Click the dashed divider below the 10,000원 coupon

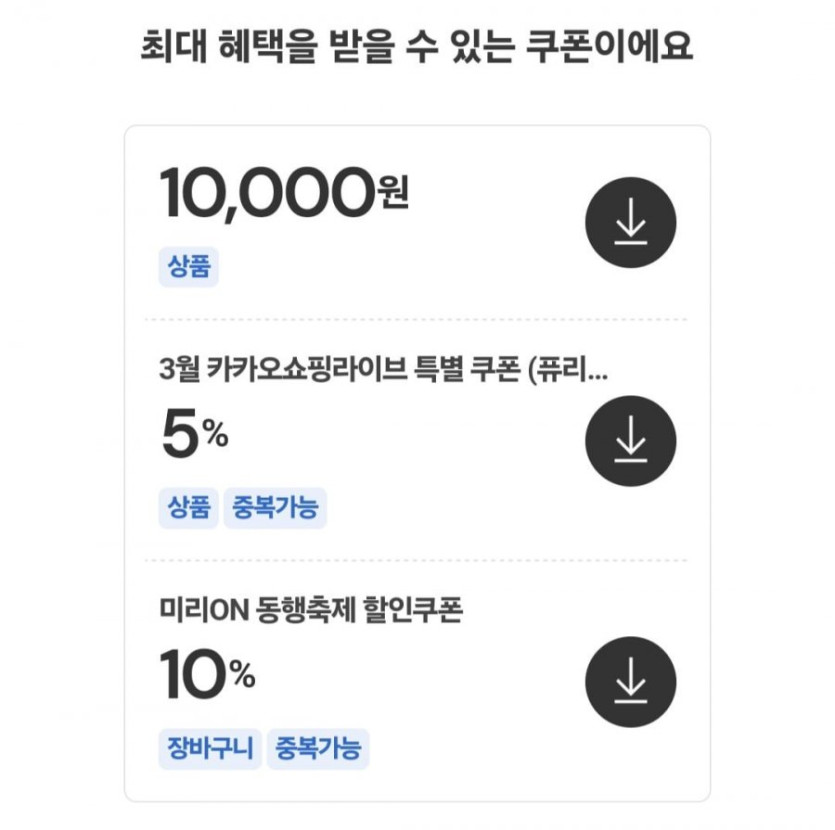pos(417,320)
